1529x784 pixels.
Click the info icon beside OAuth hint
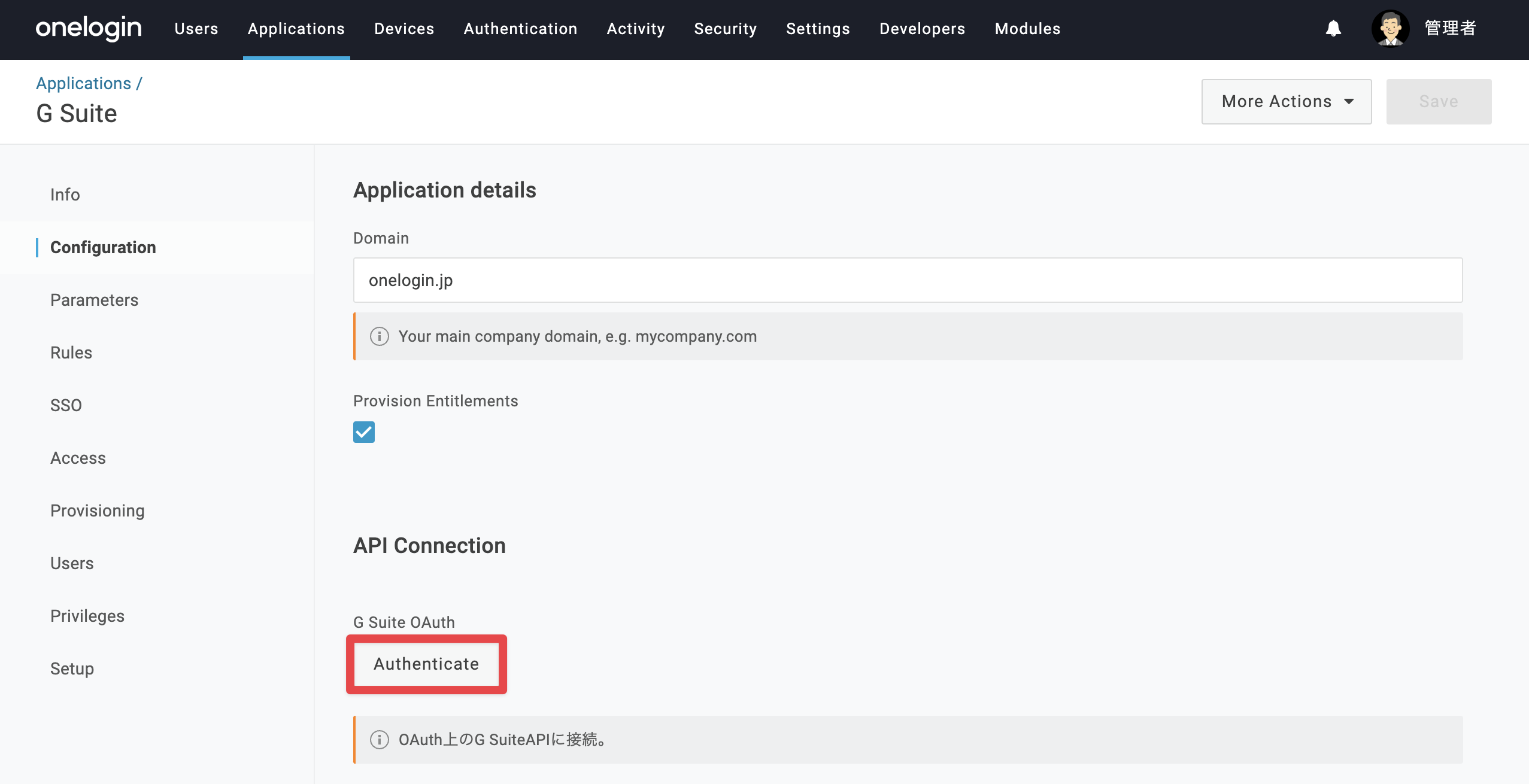pyautogui.click(x=380, y=740)
